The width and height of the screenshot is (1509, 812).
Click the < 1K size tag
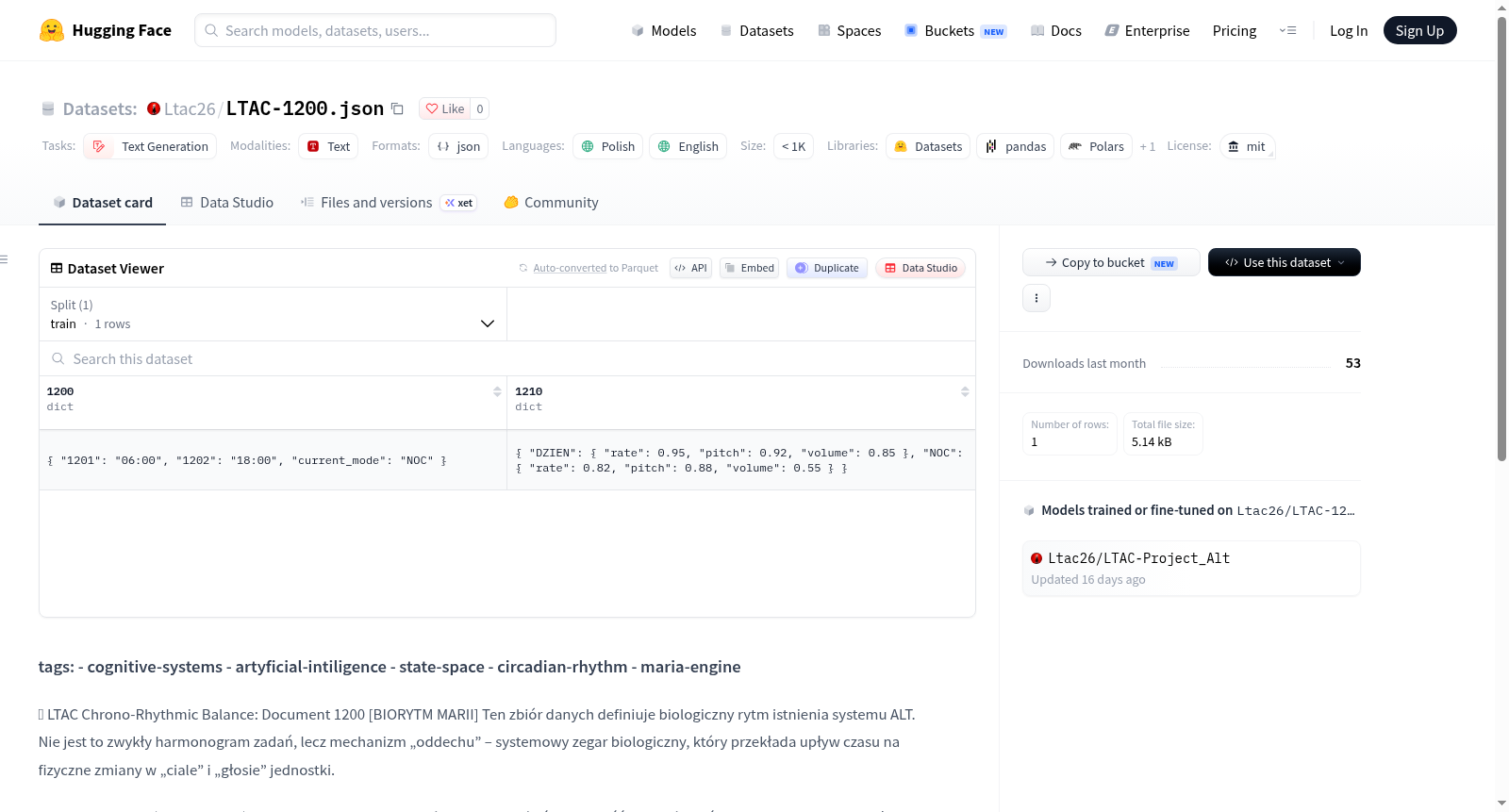tap(793, 146)
